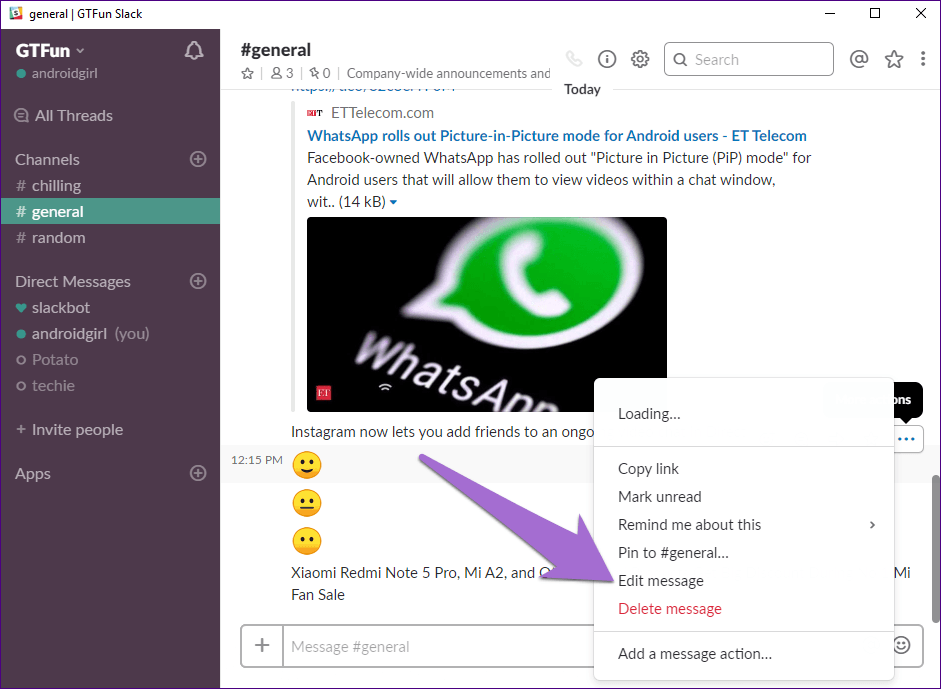Open the random channel
This screenshot has width=941, height=689.
pyautogui.click(x=110, y=238)
